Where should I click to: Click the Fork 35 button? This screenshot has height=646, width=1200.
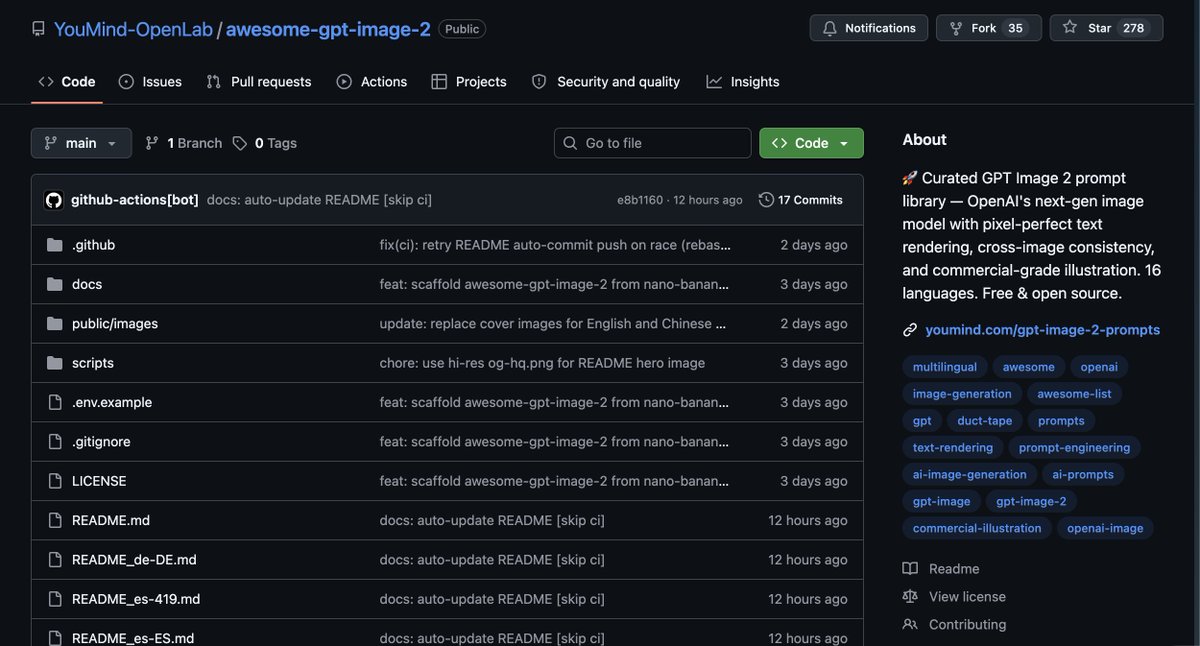(x=989, y=28)
